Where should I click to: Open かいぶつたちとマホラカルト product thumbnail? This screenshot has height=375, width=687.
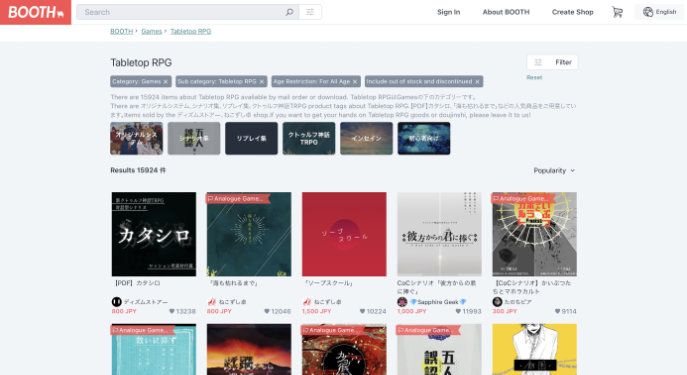(535, 234)
